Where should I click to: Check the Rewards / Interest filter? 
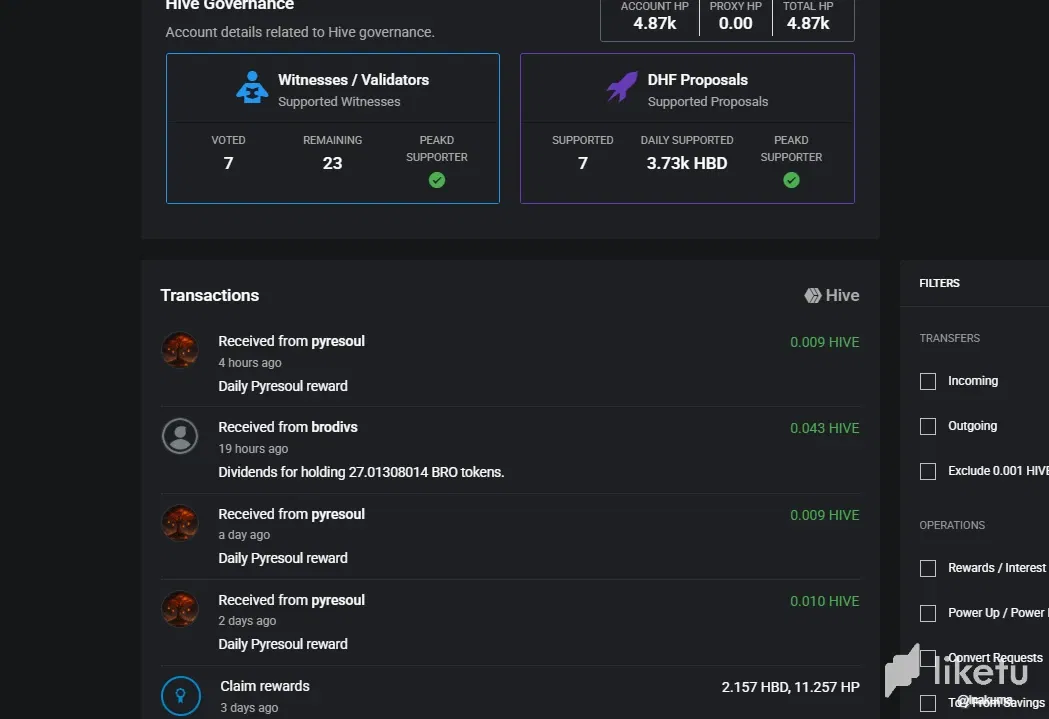pos(928,568)
